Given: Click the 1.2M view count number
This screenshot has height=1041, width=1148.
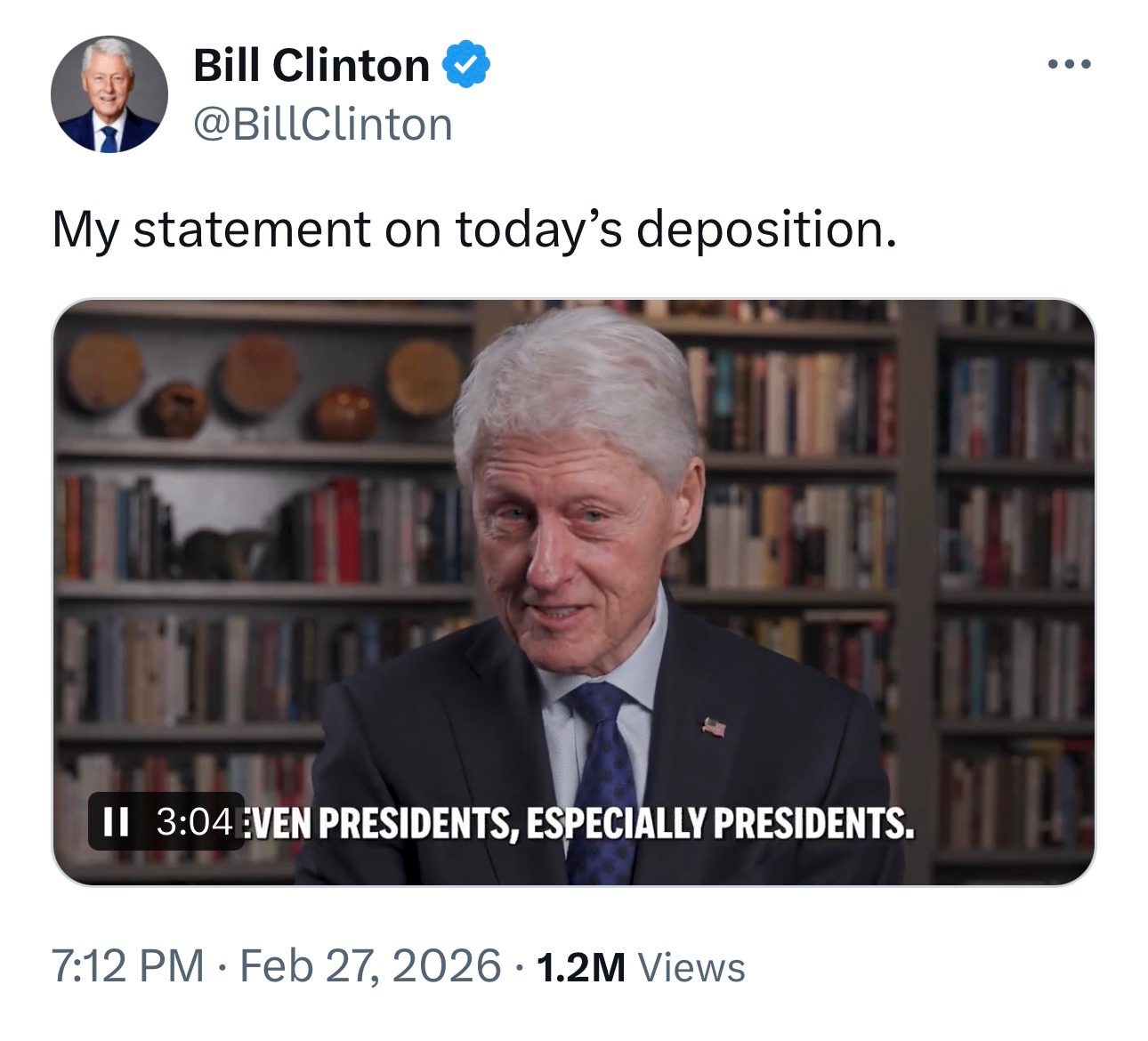Looking at the screenshot, I should pos(581,967).
